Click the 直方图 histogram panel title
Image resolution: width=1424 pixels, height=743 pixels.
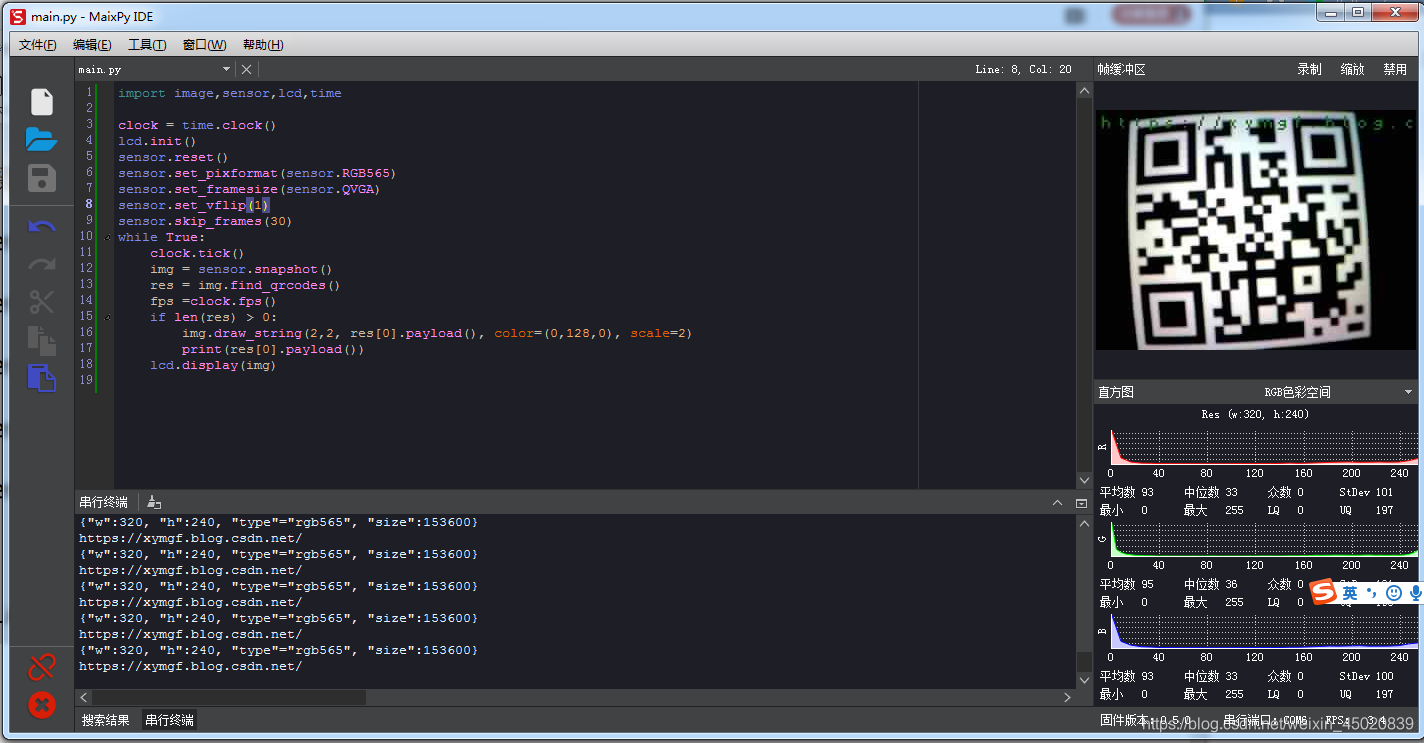pyautogui.click(x=1116, y=392)
